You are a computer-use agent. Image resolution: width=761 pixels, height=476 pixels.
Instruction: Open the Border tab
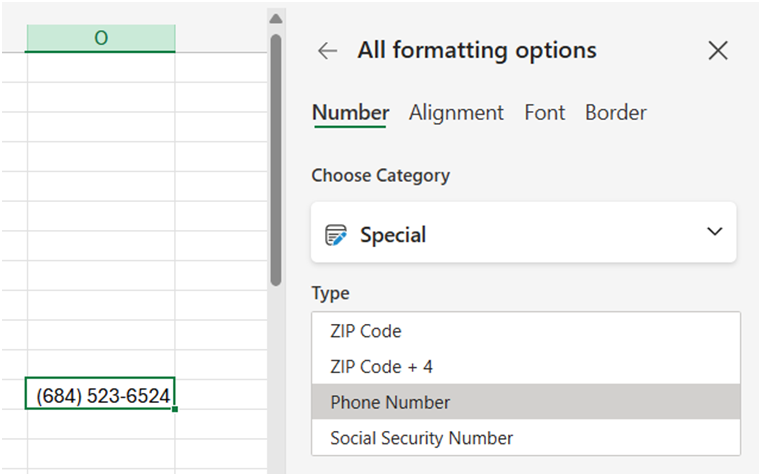coord(615,113)
